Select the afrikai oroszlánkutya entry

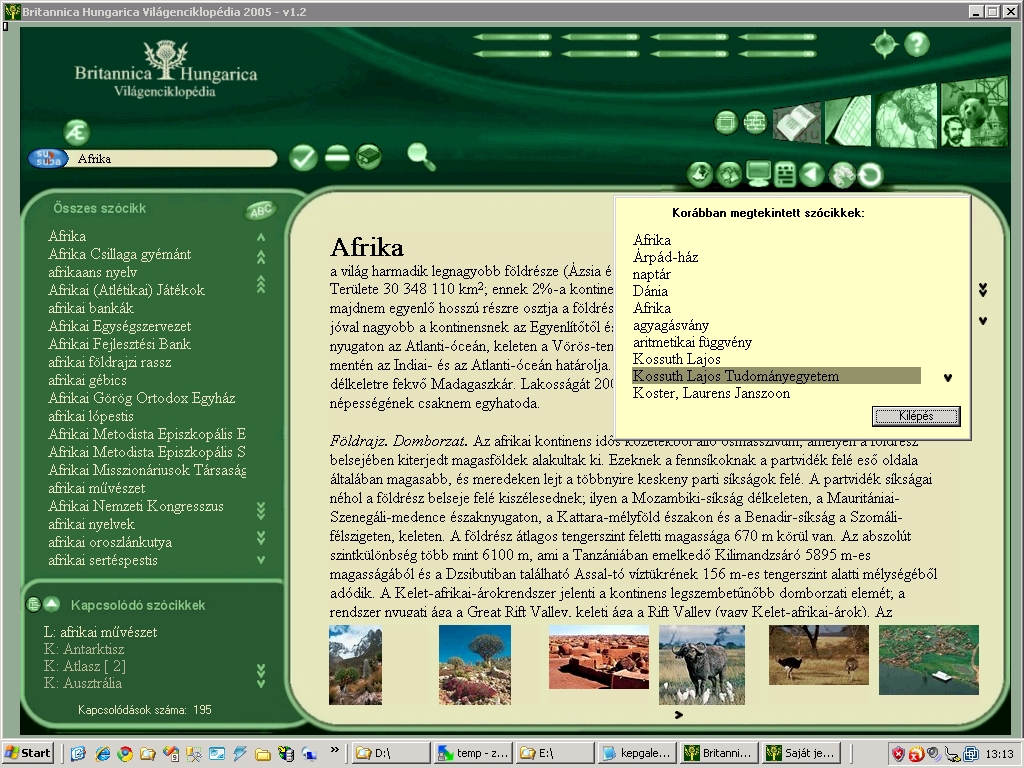[110, 542]
